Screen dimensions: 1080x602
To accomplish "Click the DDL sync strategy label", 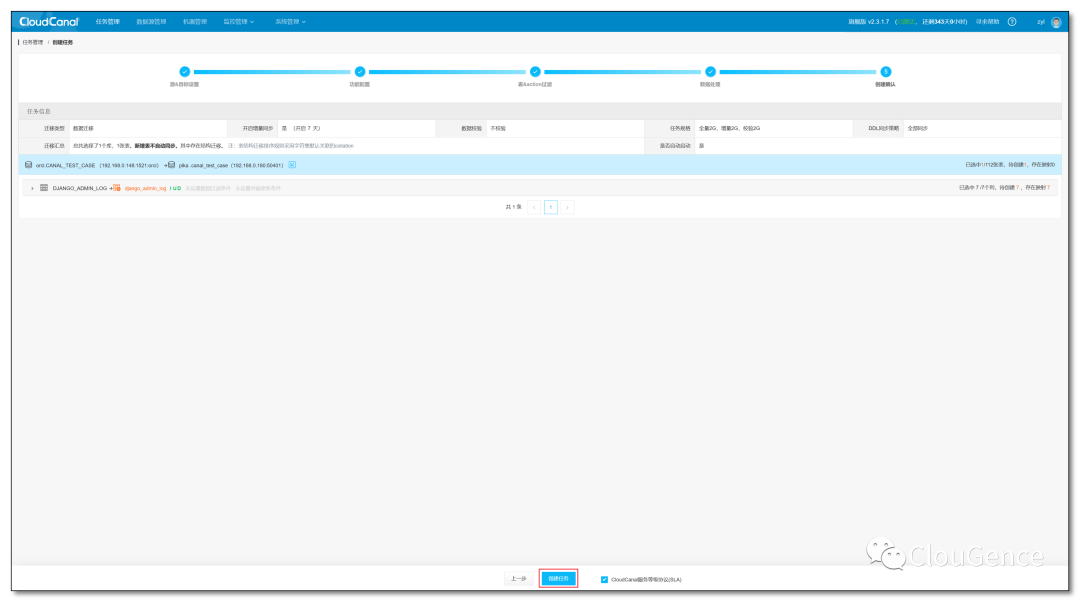I will pos(884,129).
